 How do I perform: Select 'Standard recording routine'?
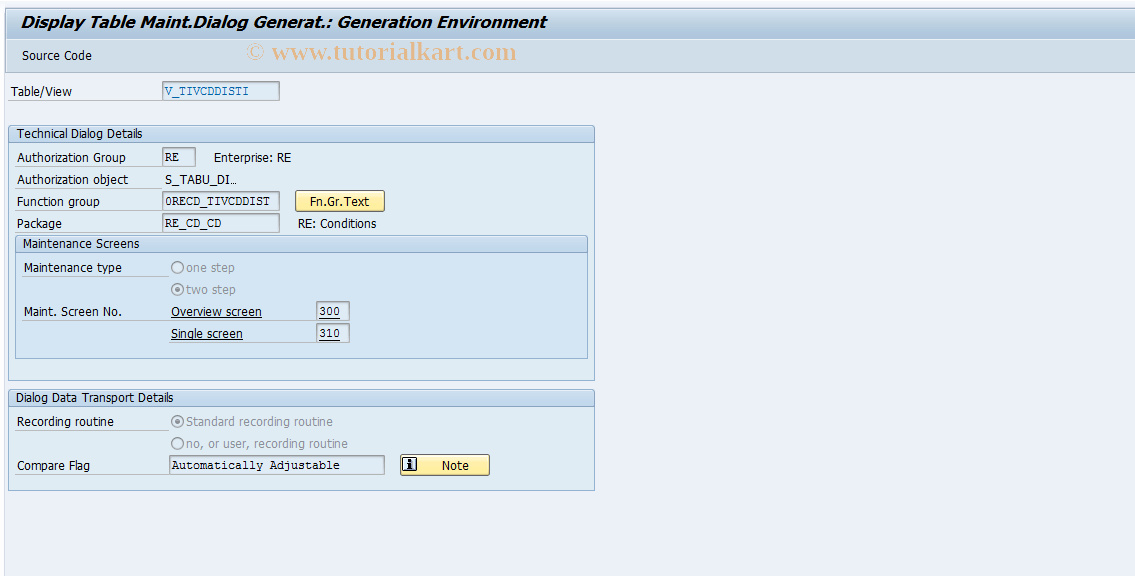pos(177,421)
